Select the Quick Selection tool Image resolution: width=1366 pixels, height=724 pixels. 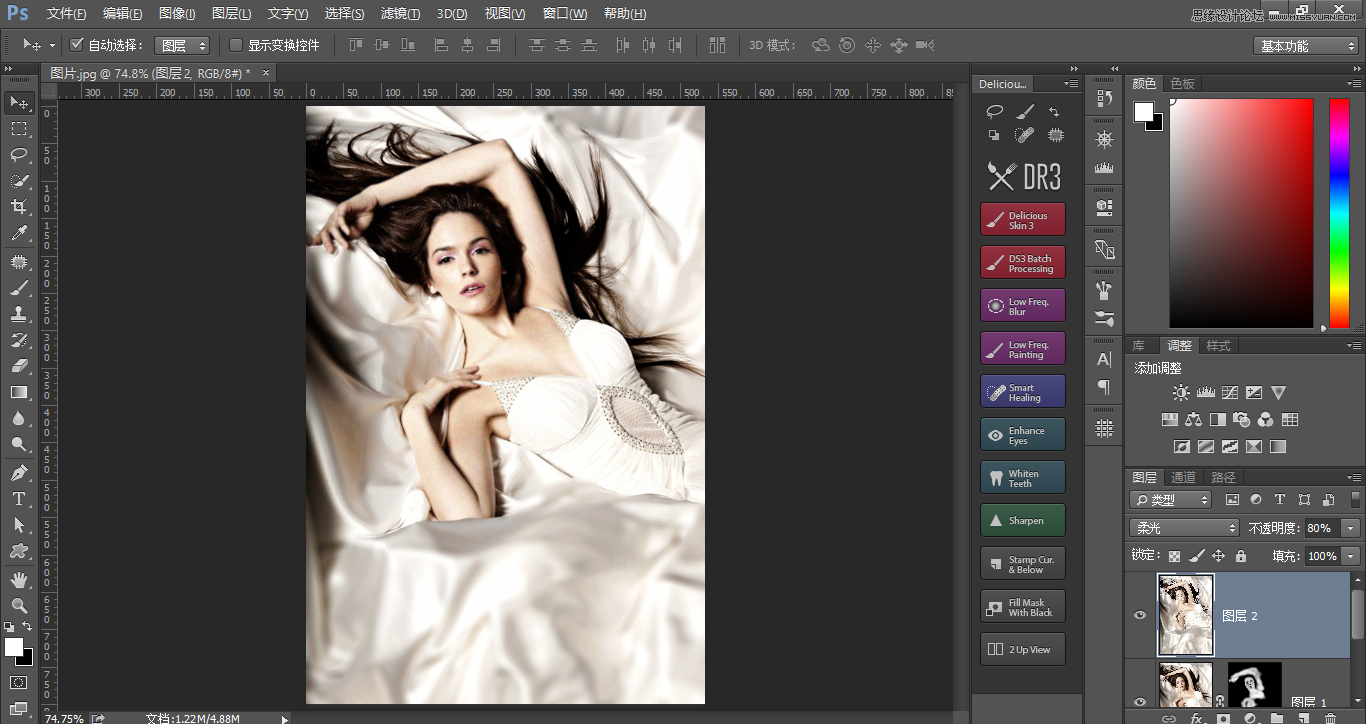pos(19,181)
